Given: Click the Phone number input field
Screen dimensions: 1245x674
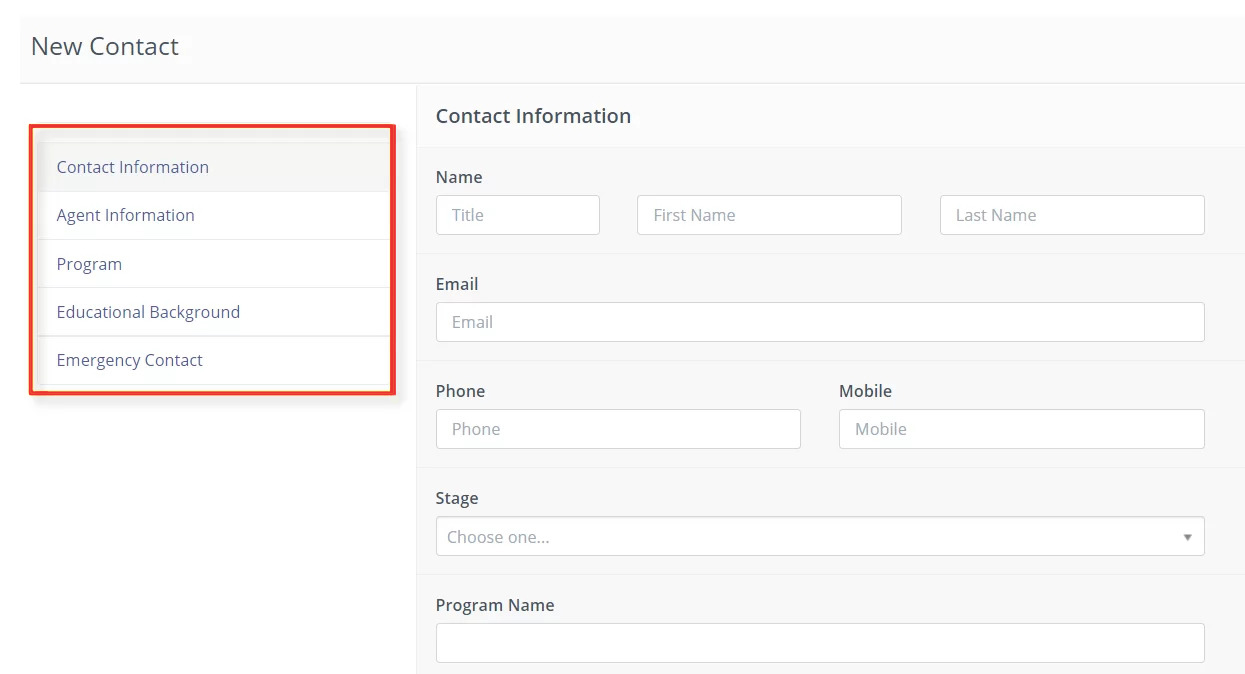Looking at the screenshot, I should pos(617,429).
